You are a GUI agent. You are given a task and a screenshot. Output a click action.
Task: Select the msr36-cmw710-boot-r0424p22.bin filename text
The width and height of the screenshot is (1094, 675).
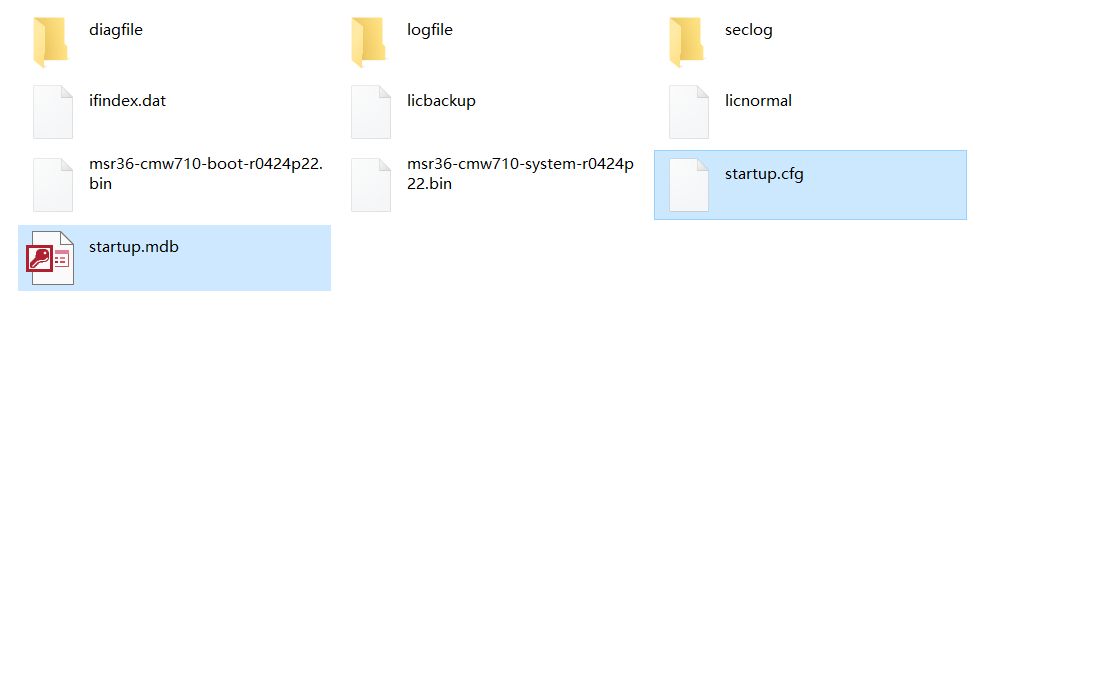click(206, 174)
